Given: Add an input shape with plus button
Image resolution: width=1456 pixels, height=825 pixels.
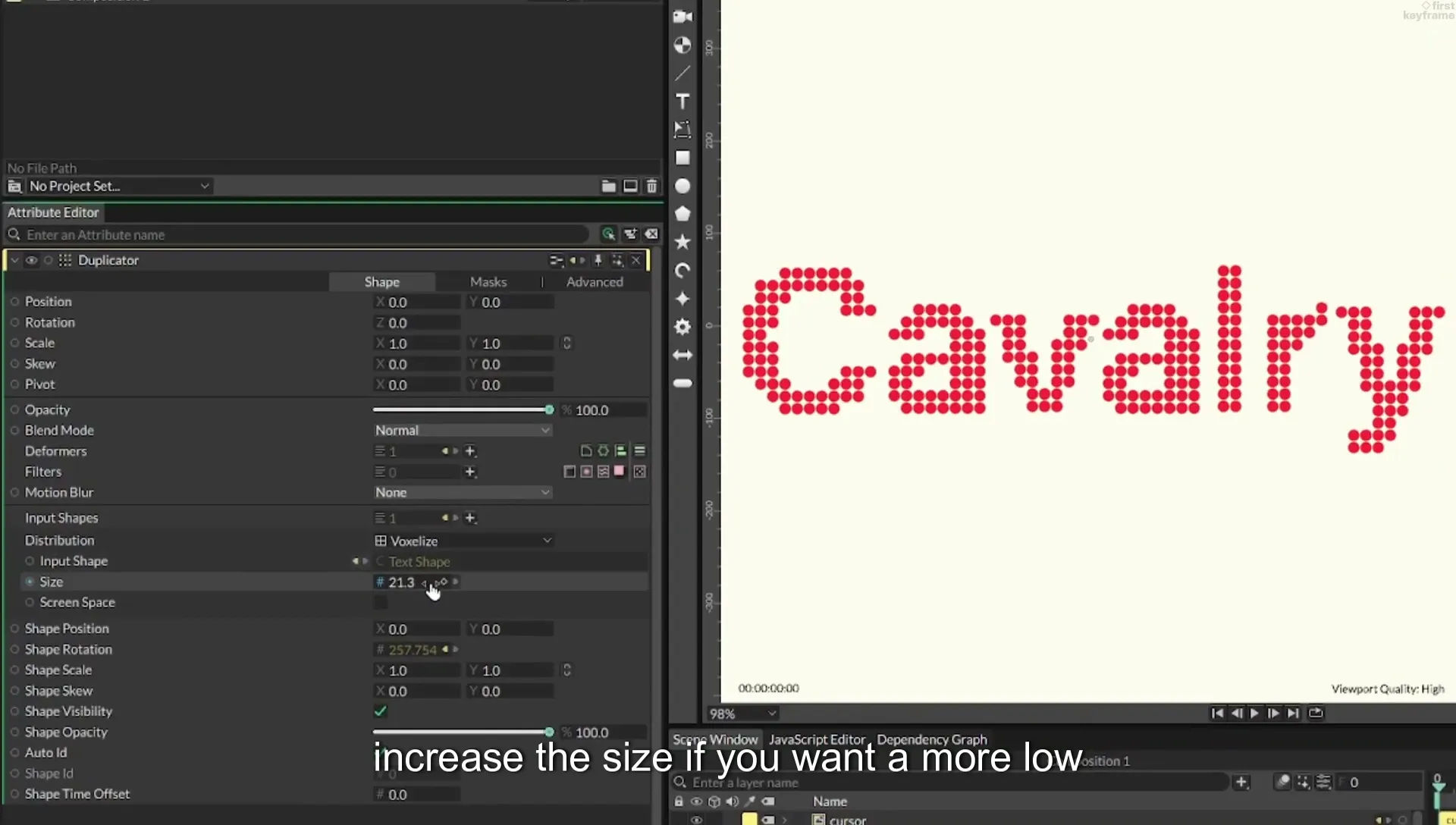Looking at the screenshot, I should [x=470, y=518].
